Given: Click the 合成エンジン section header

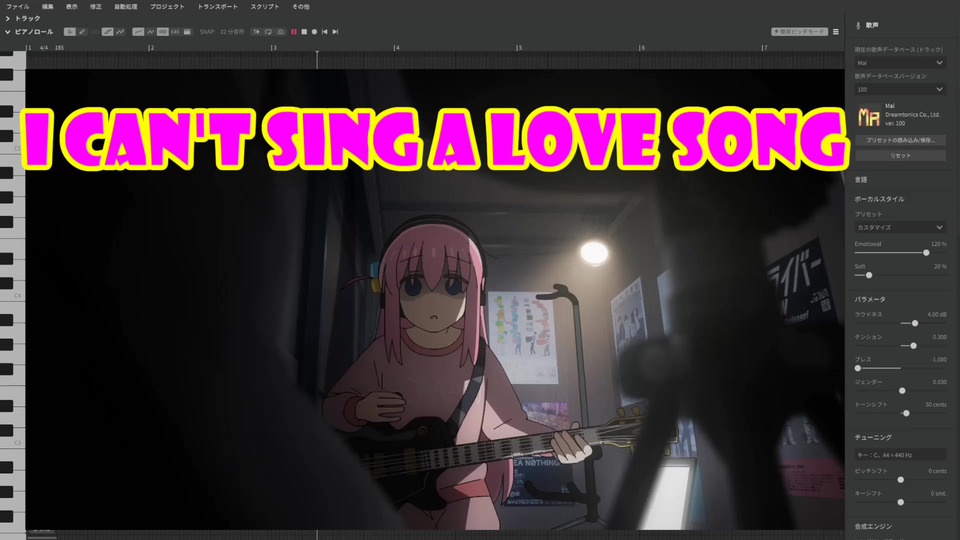Looking at the screenshot, I should 873,527.
